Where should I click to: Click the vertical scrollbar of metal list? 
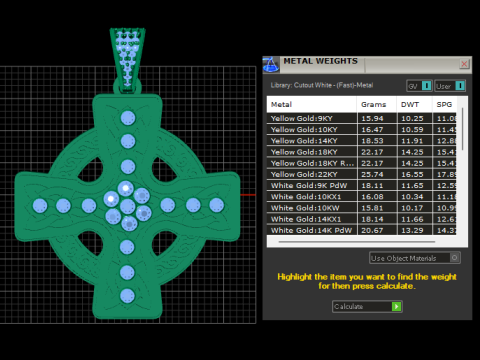pos(462,129)
